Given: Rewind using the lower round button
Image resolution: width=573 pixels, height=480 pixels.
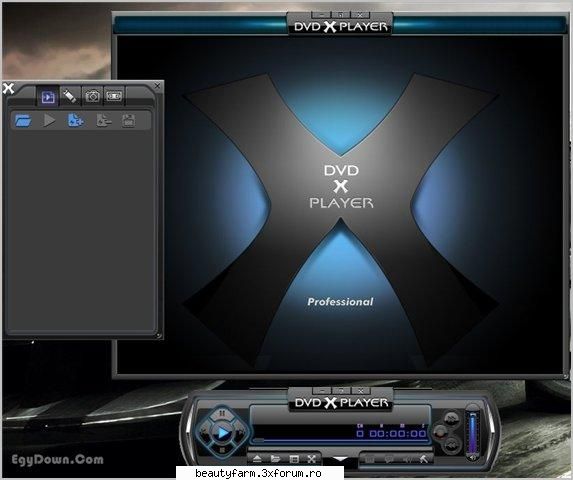Looking at the screenshot, I should [452, 445].
